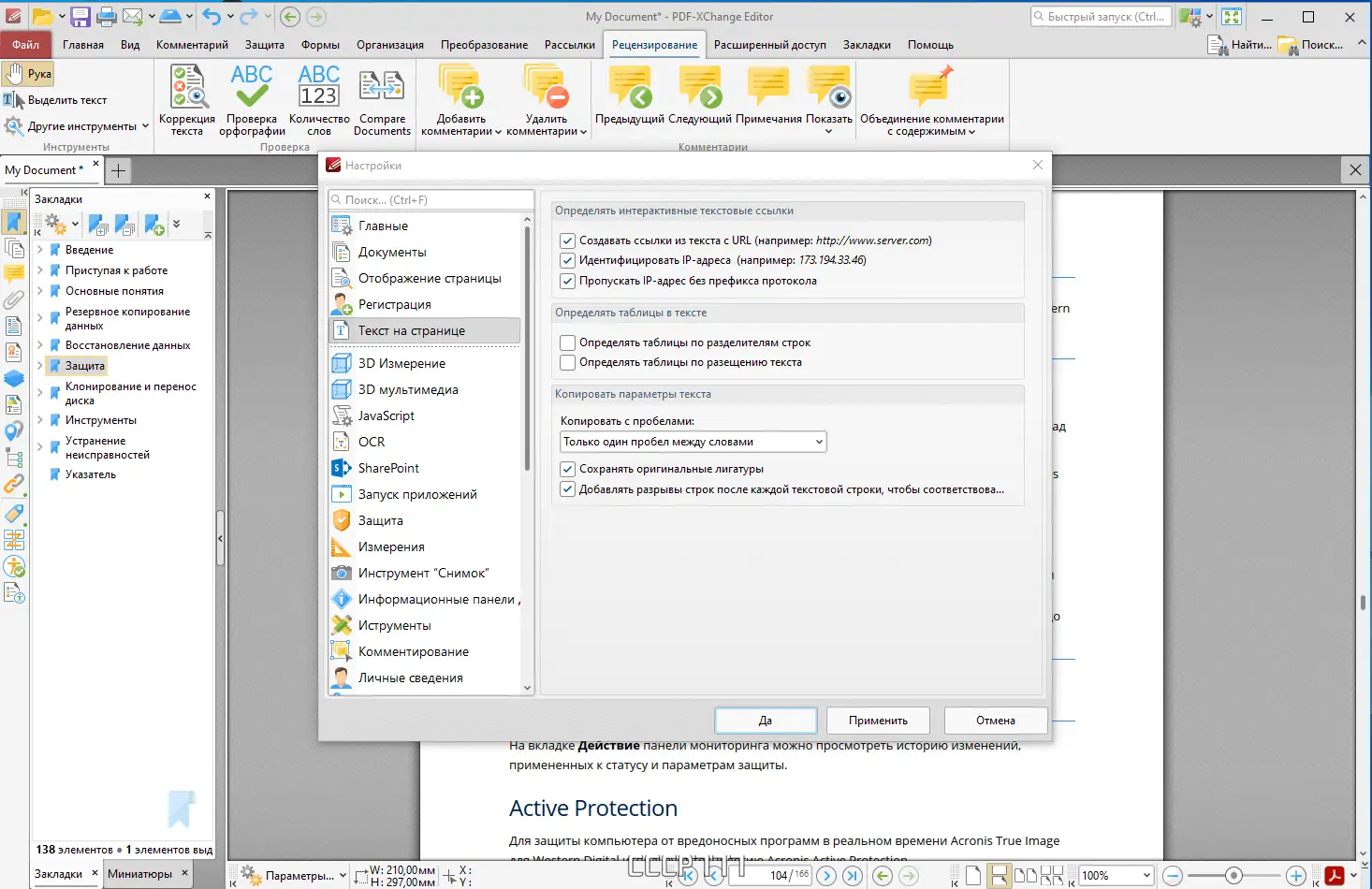Open the 'Копировать с пробелами' dropdown
This screenshot has height=889, width=1372.
click(x=693, y=442)
